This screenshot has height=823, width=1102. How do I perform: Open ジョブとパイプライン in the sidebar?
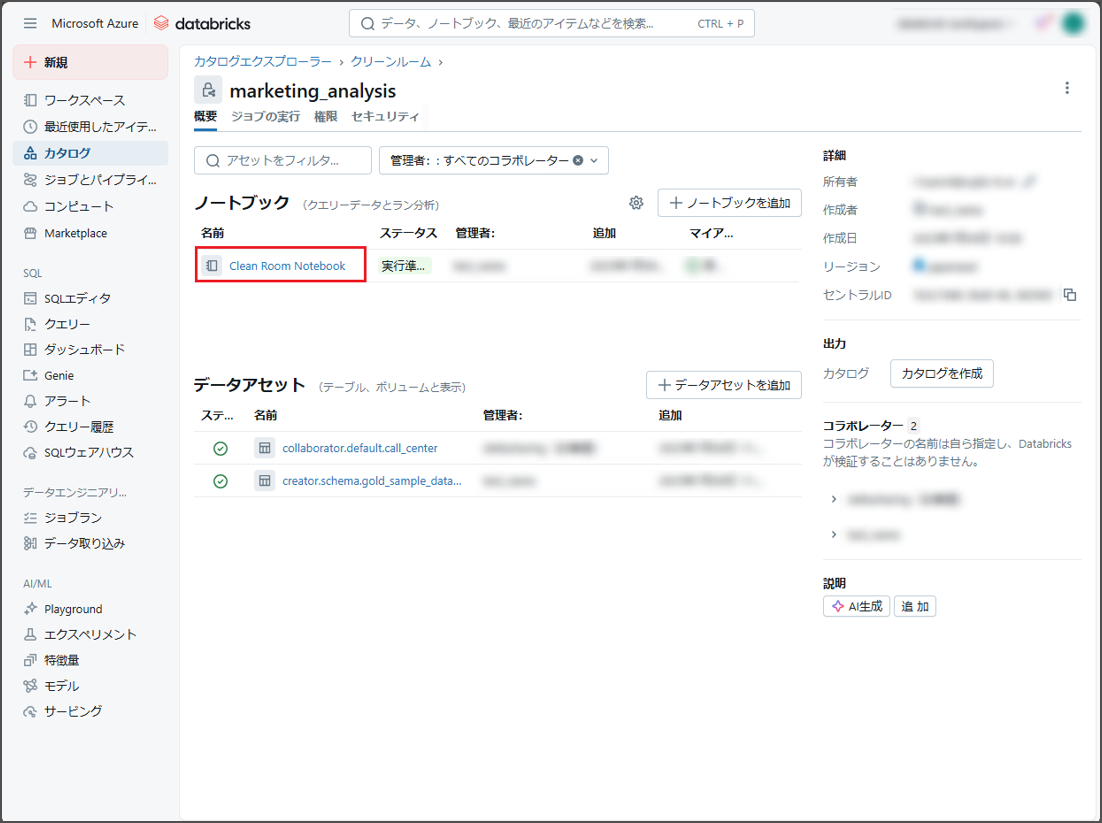tap(90, 180)
